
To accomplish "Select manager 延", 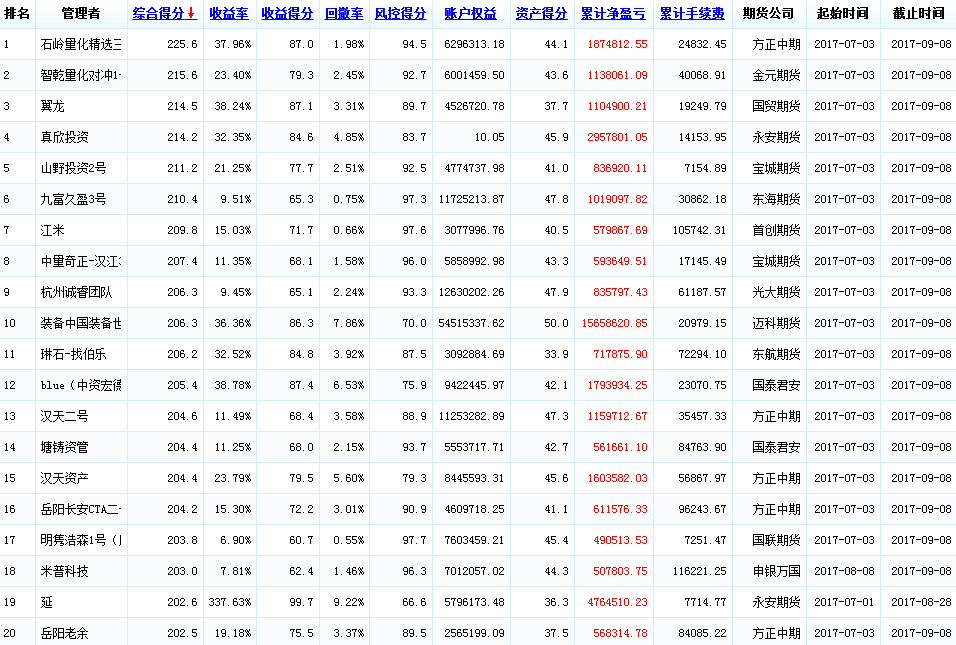I will pyautogui.click(x=46, y=602).
